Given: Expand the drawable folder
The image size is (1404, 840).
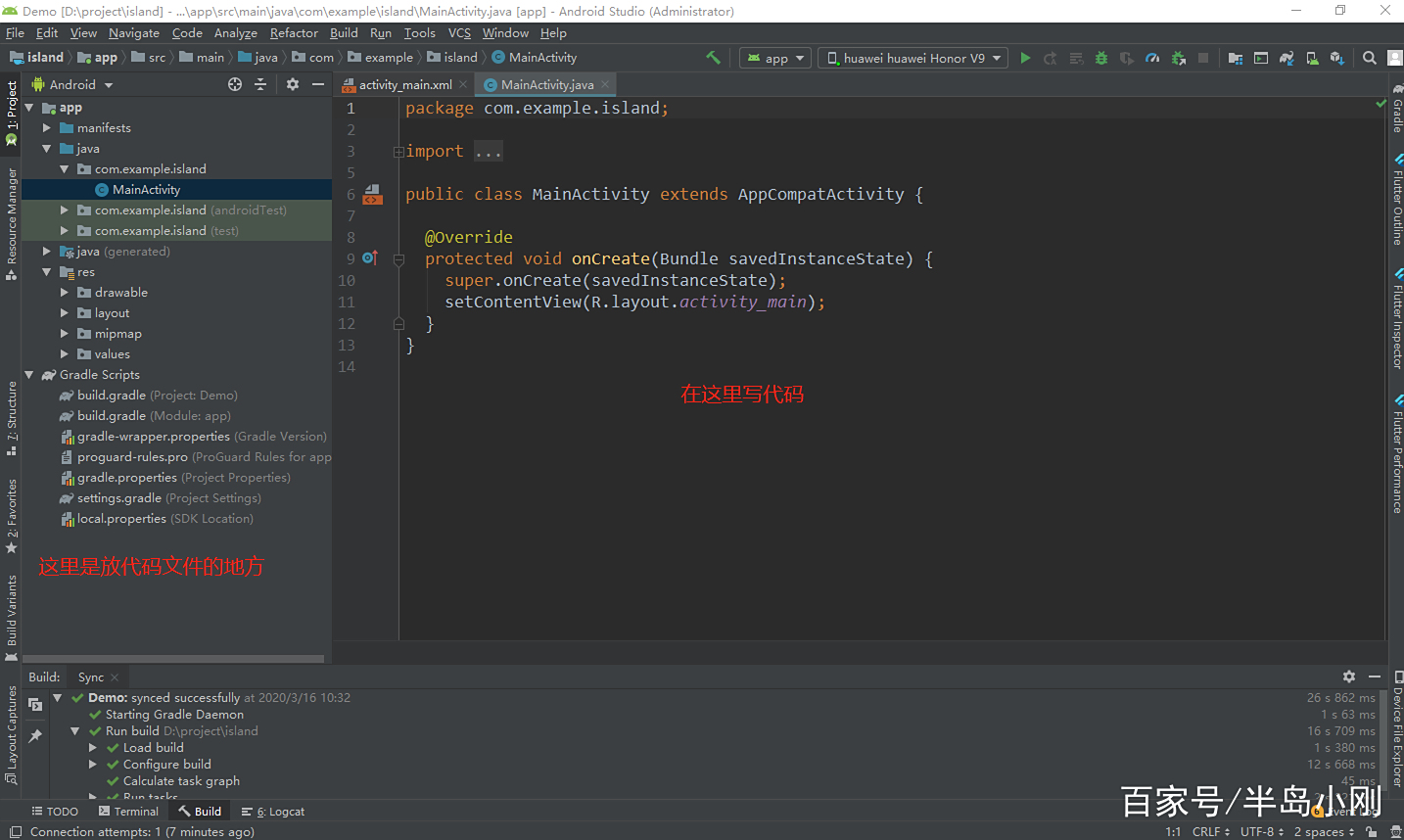Looking at the screenshot, I should click(65, 293).
